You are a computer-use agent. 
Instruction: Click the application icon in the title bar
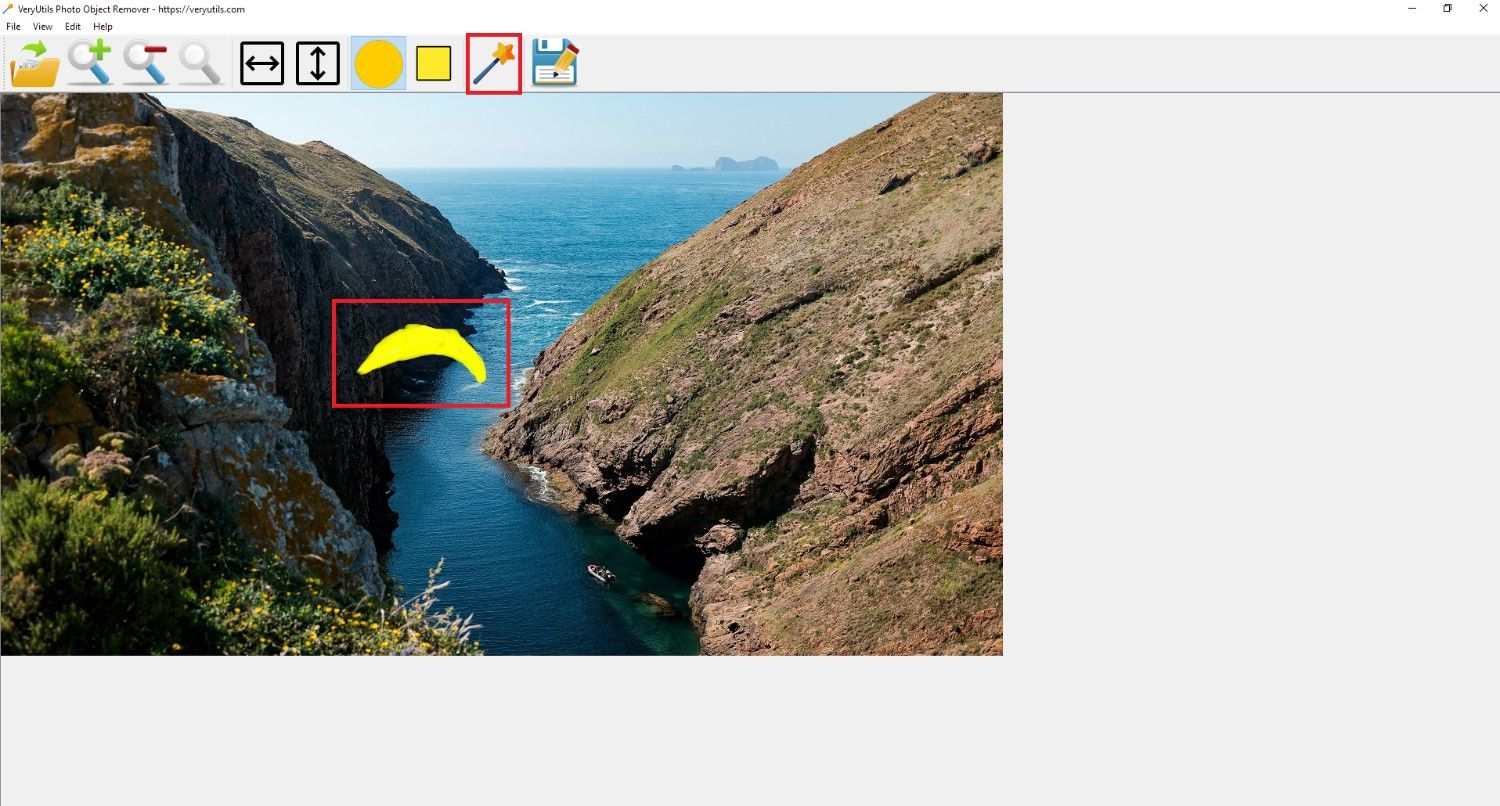[9, 9]
